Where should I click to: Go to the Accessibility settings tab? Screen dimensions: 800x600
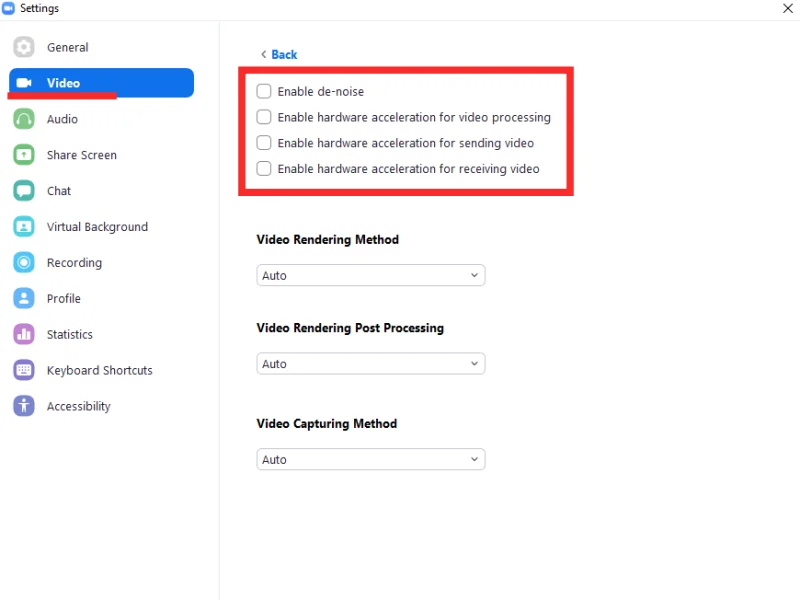[x=78, y=407]
